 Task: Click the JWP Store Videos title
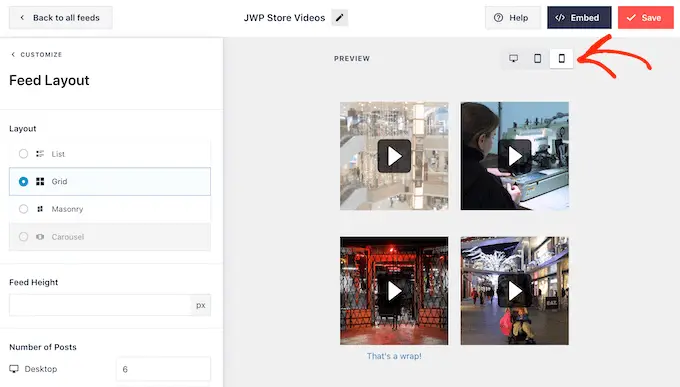point(284,18)
